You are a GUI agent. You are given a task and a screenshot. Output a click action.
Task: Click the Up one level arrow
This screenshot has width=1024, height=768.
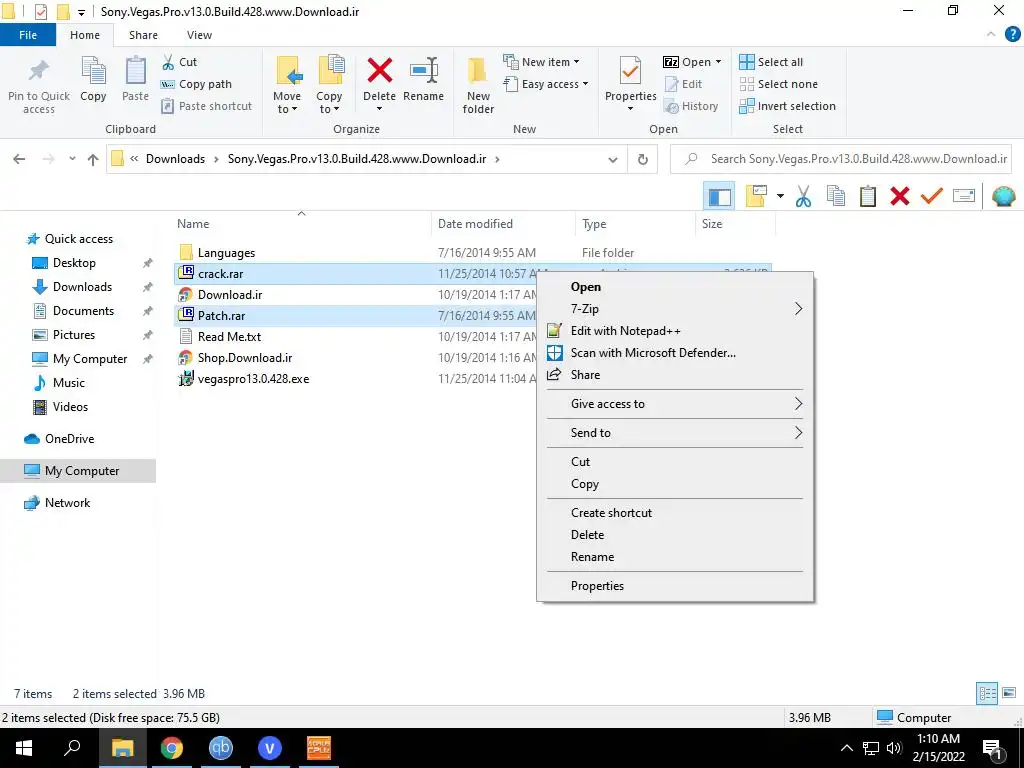click(93, 159)
